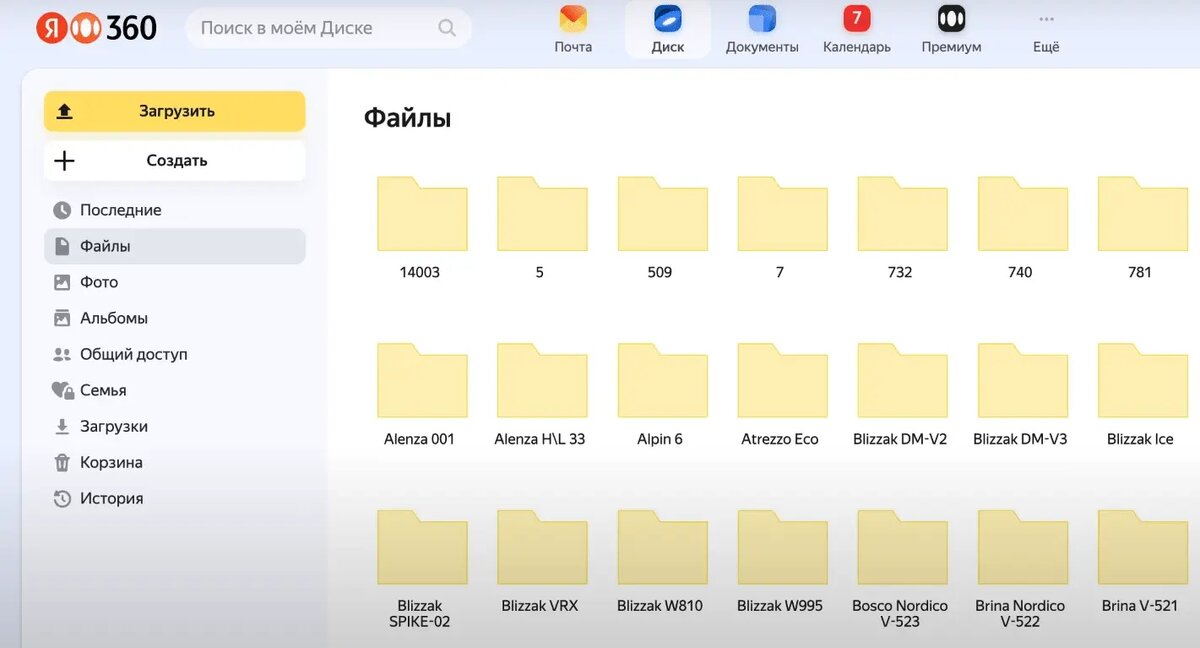Select the Blizzak VRX folder icon
Screen dimensions: 1200x648
541,547
